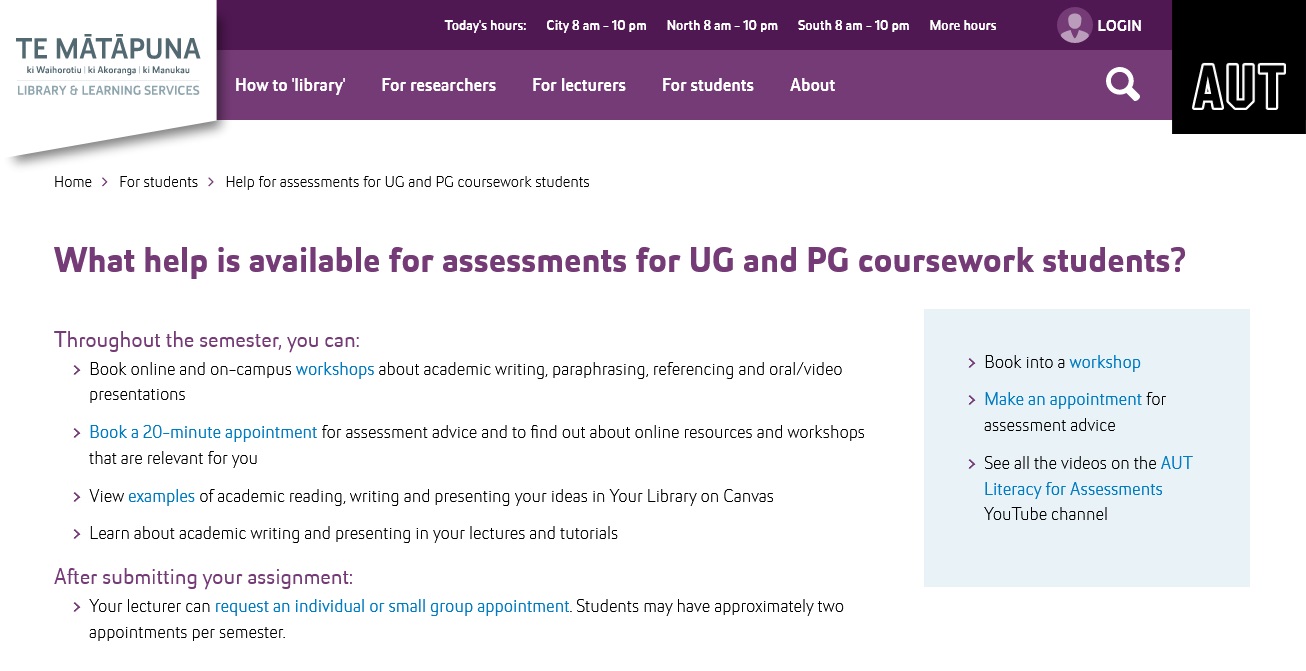Click the LOGIN avatar icon
This screenshot has height=671, width=1306.
(1074, 25)
